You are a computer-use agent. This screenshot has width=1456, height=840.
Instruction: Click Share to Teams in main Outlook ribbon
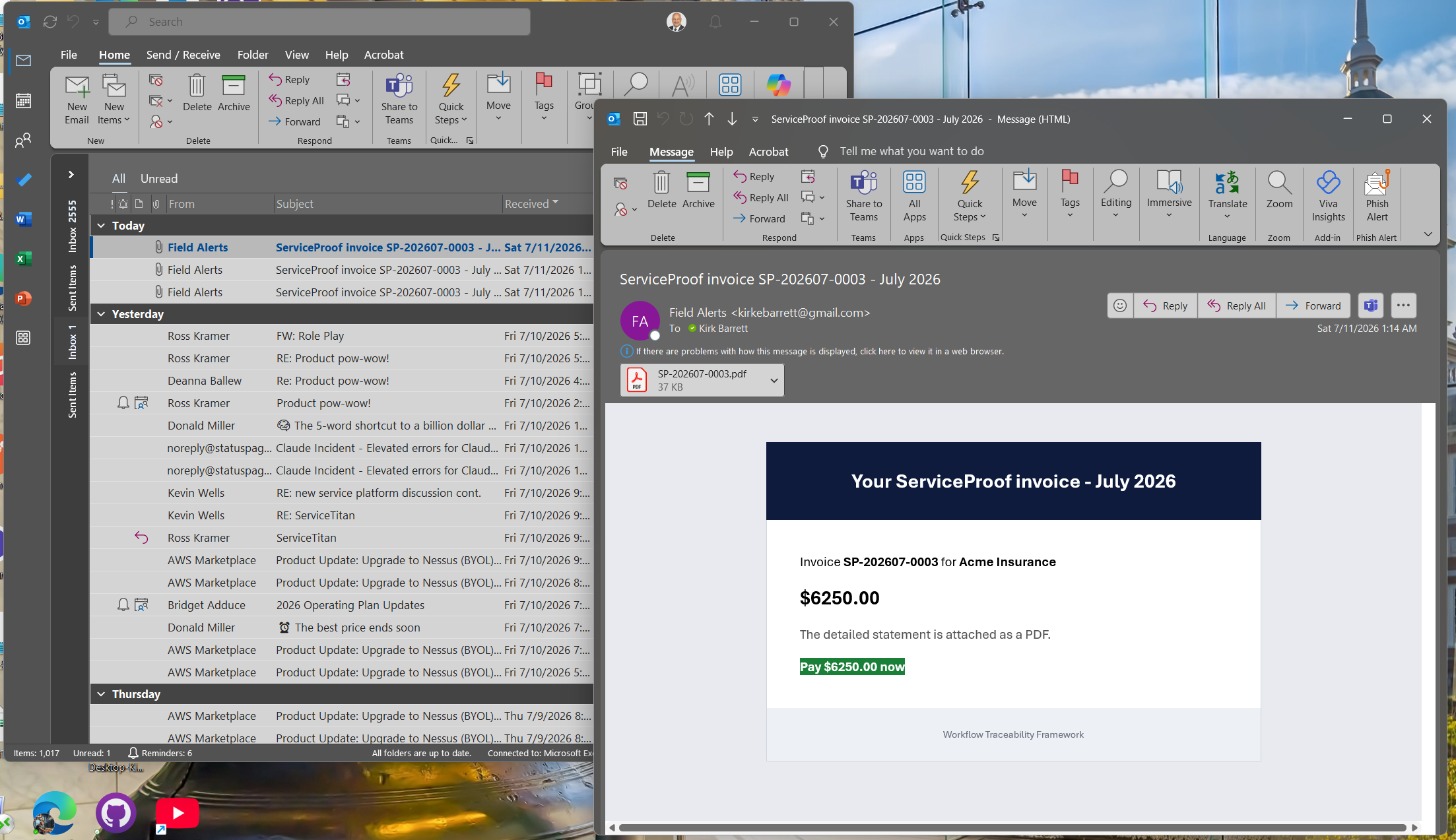click(x=399, y=100)
